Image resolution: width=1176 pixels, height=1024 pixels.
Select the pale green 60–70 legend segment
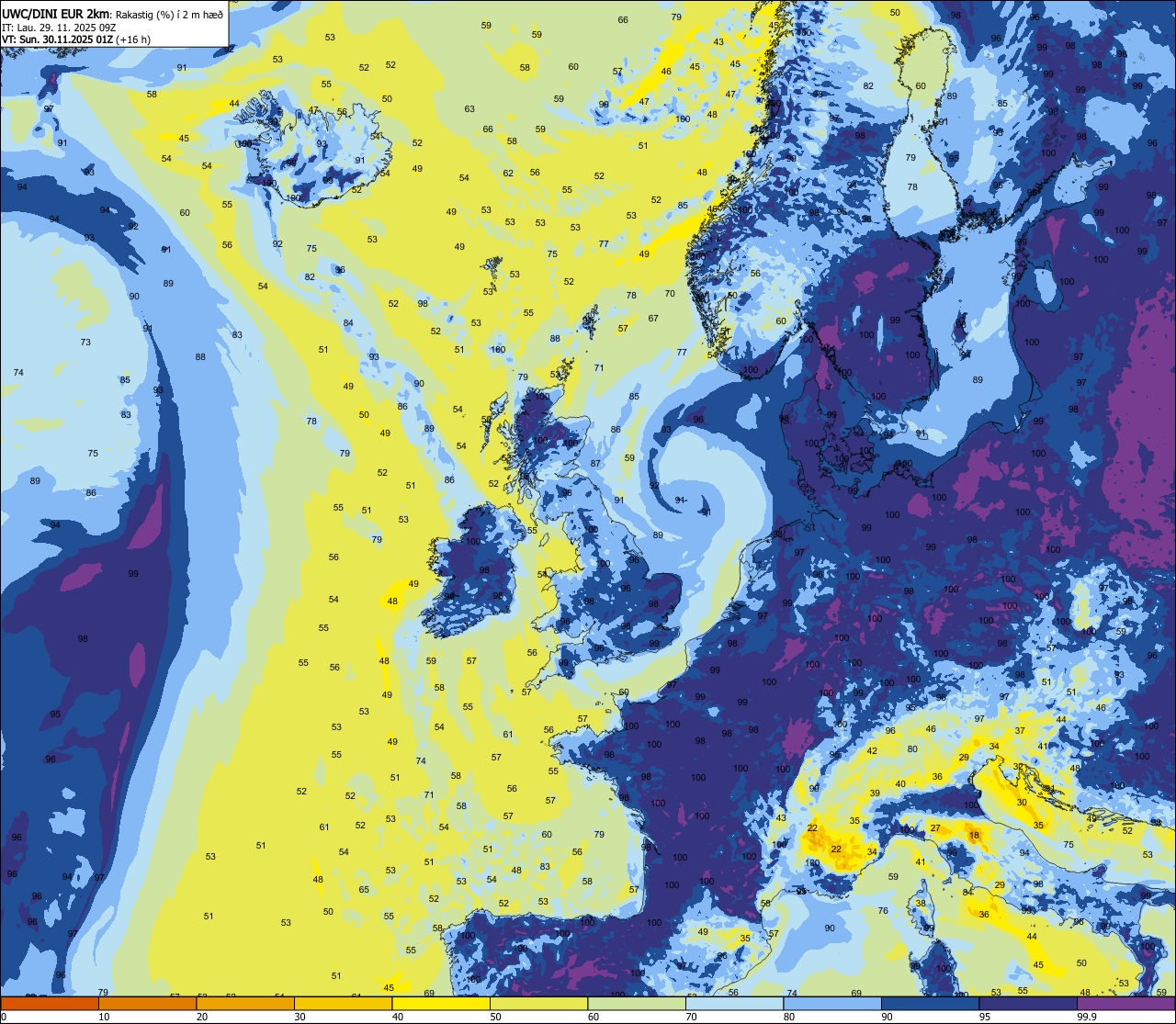[637, 1003]
